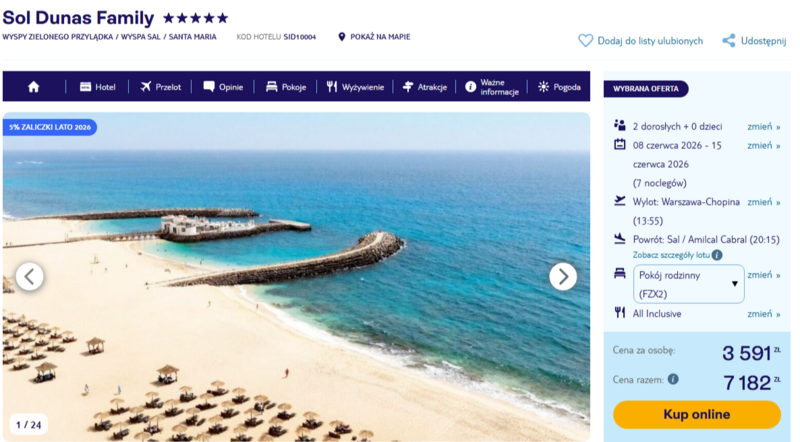Click the heart favorites icon
This screenshot has height=442, width=800.
point(585,40)
